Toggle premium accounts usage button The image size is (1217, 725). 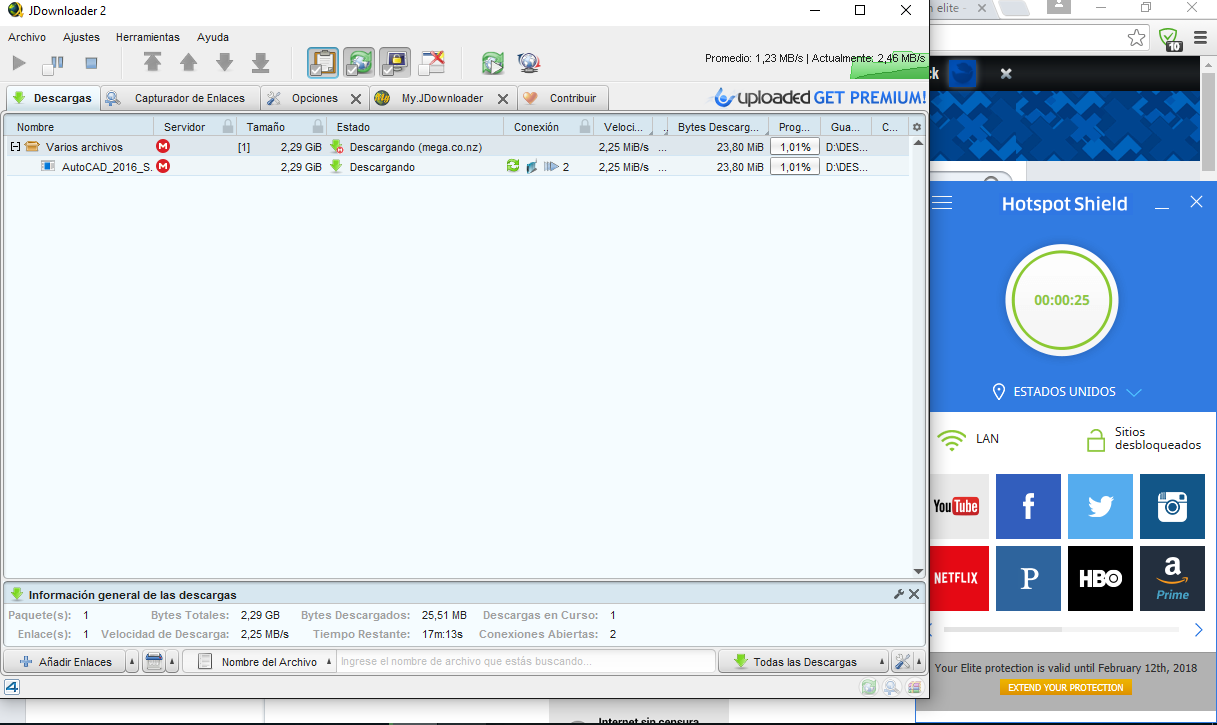(395, 63)
